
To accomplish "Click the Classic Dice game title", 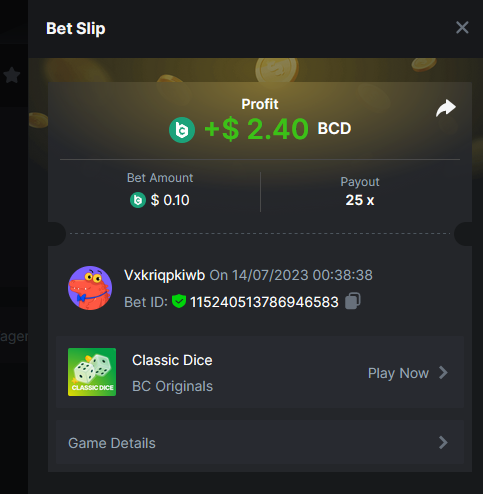I will 172,360.
